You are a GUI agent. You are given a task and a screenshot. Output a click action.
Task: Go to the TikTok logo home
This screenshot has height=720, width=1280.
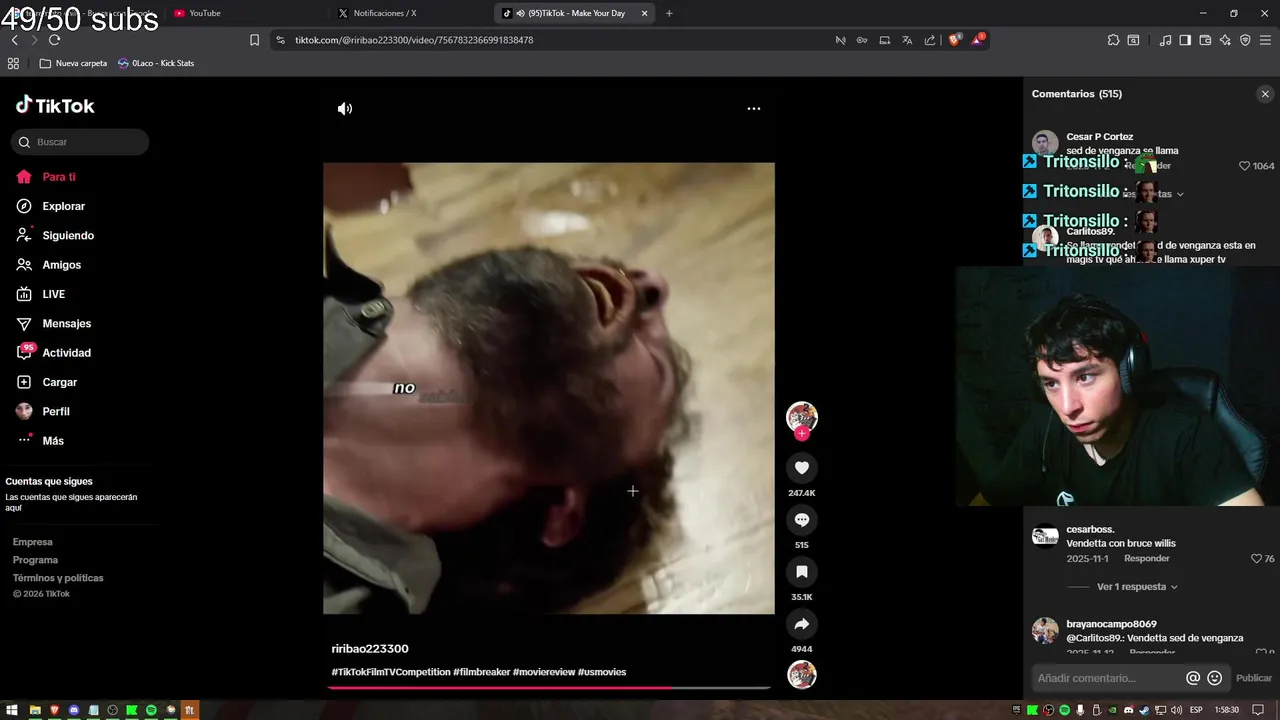point(55,105)
